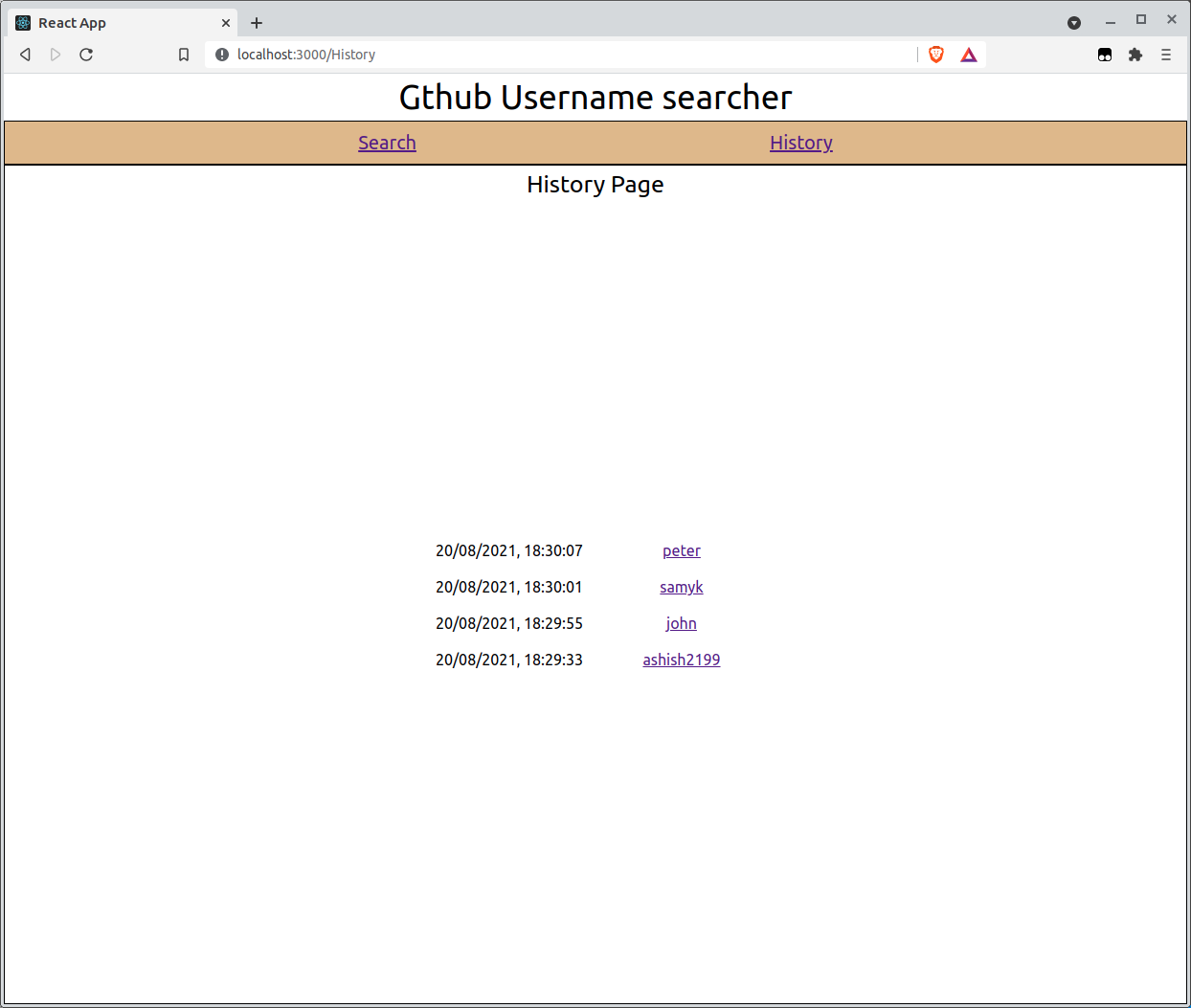Open the tab search dropdown arrow
Image resolution: width=1191 pixels, height=1008 pixels.
pyautogui.click(x=1074, y=23)
